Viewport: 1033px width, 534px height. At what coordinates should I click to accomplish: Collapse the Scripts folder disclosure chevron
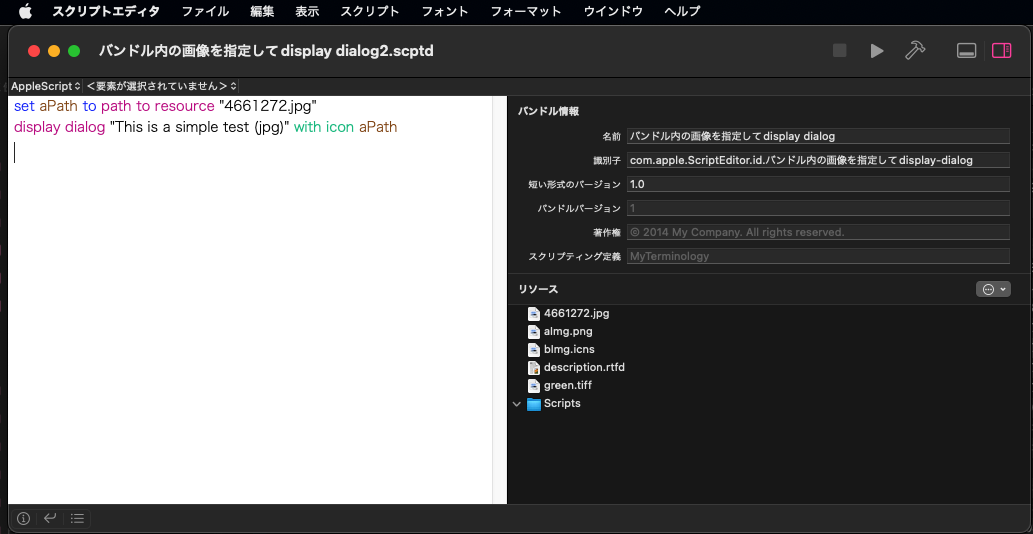click(516, 404)
